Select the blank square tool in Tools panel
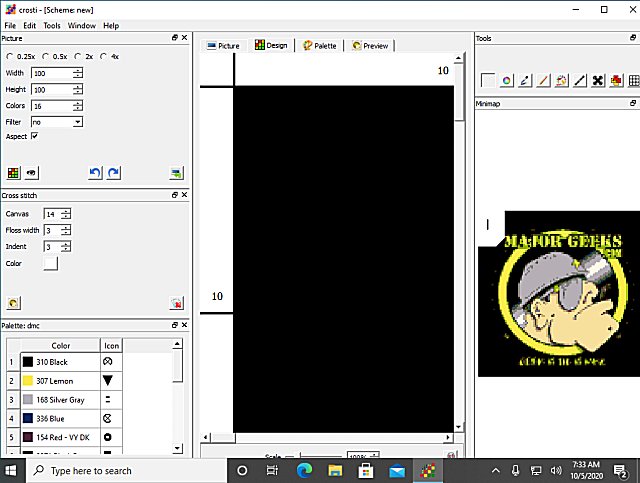Viewport: 640px width, 483px height. point(488,80)
